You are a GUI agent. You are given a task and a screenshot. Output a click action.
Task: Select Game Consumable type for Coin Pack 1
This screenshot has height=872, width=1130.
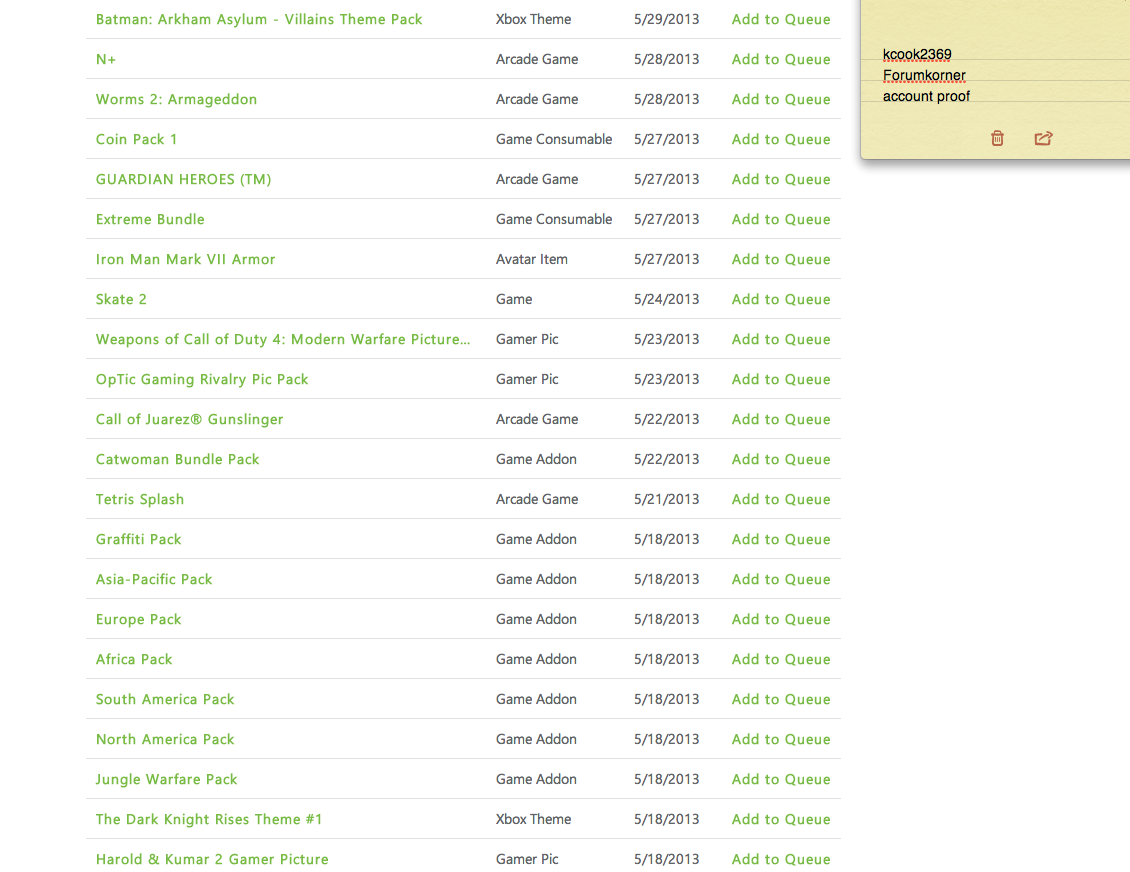[x=554, y=139]
